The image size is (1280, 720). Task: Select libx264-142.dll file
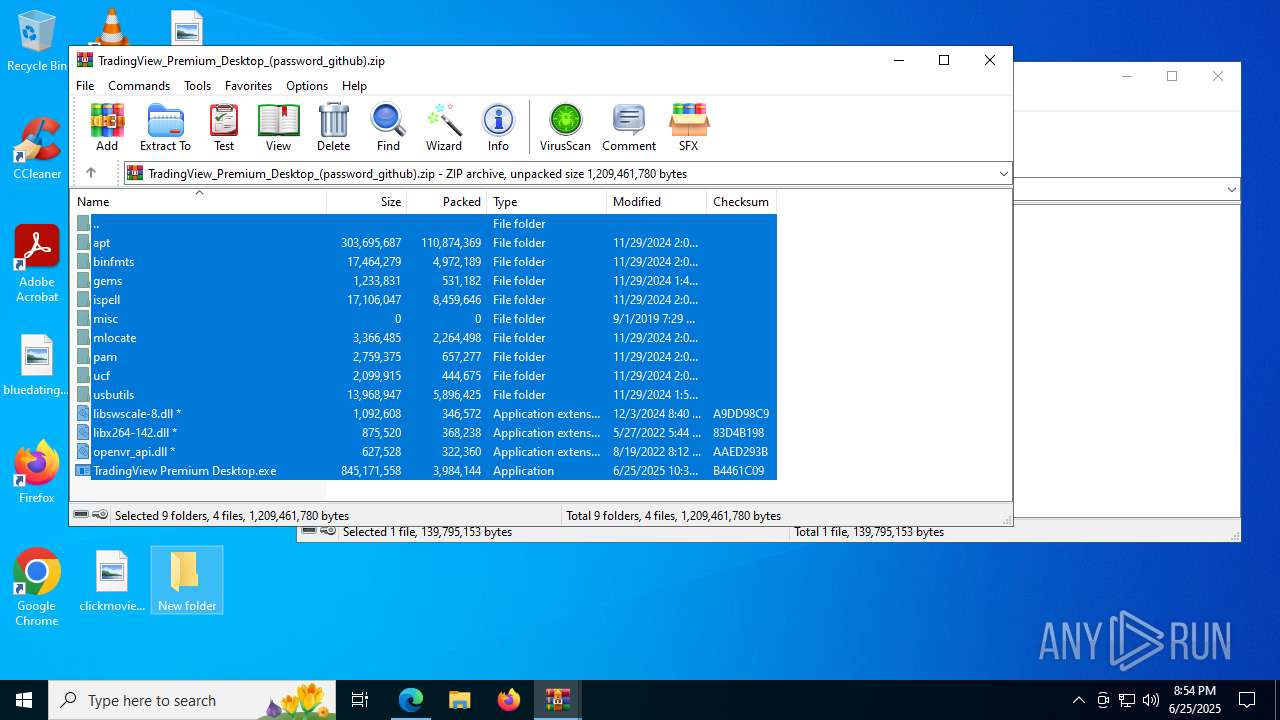425,433
